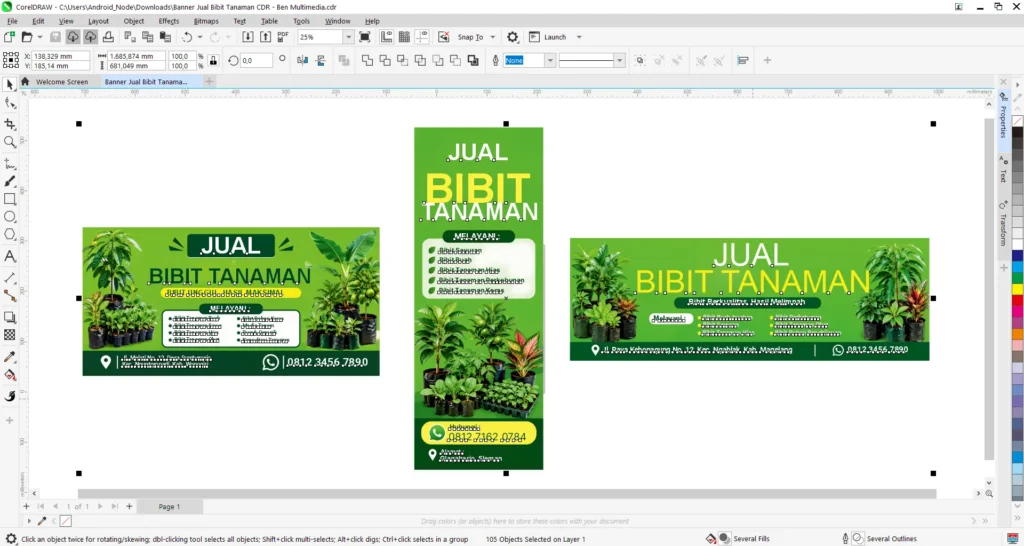Expand the Undo history arrow
This screenshot has height=546, width=1024.
tap(200, 37)
